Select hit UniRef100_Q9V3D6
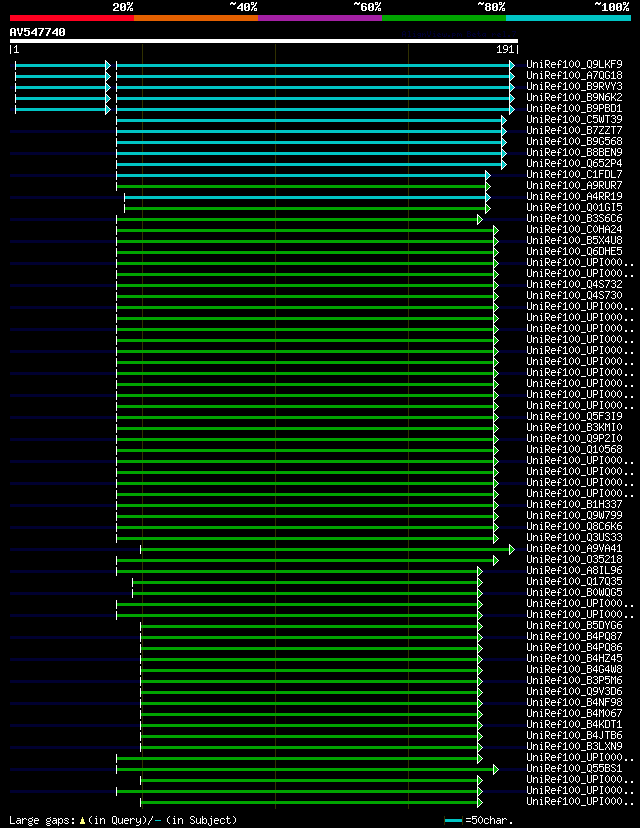640x828 pixels. 574,691
